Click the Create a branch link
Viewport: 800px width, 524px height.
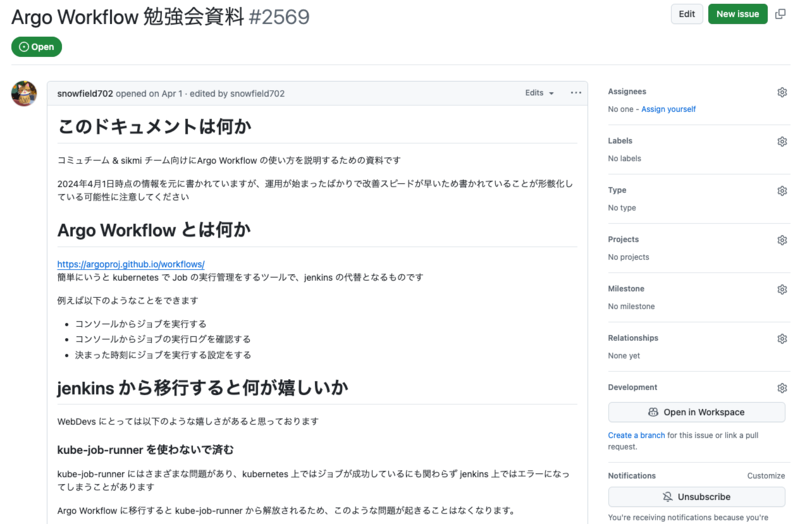(x=636, y=435)
